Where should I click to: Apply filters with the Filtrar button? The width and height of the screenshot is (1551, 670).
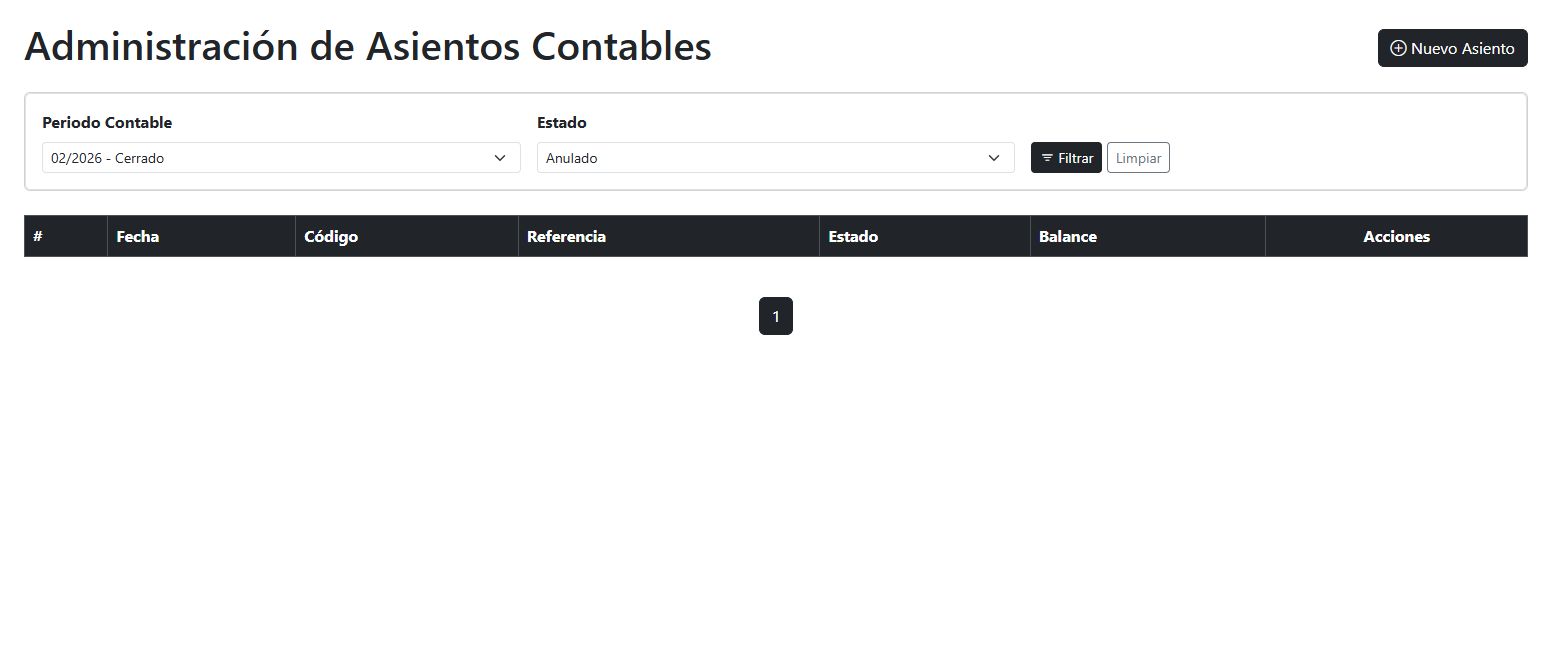coord(1066,157)
